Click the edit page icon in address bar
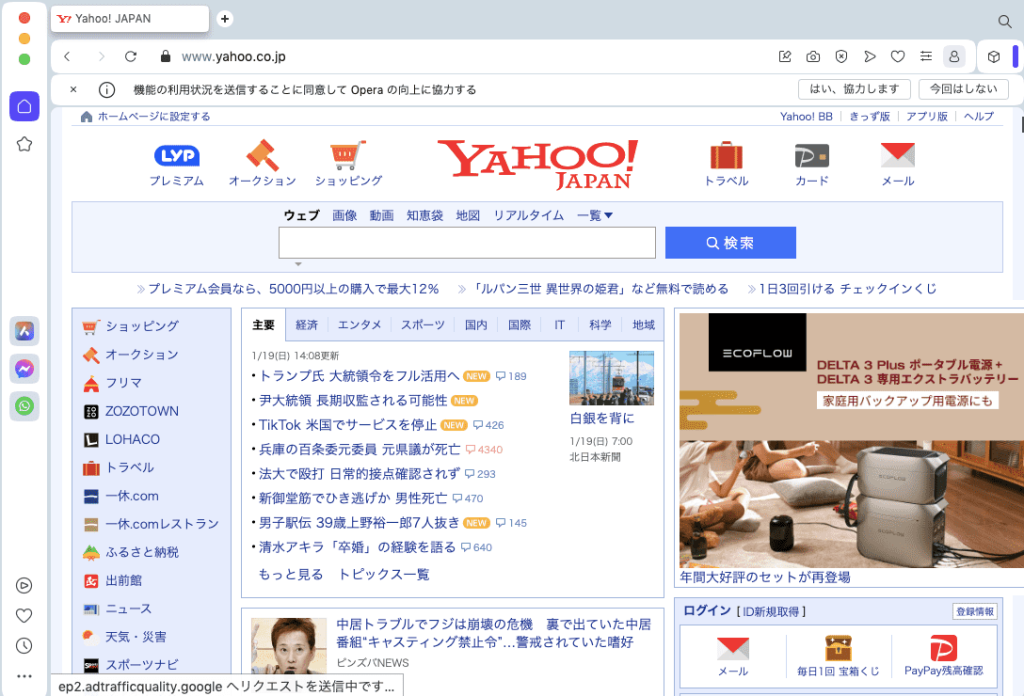 (x=785, y=57)
